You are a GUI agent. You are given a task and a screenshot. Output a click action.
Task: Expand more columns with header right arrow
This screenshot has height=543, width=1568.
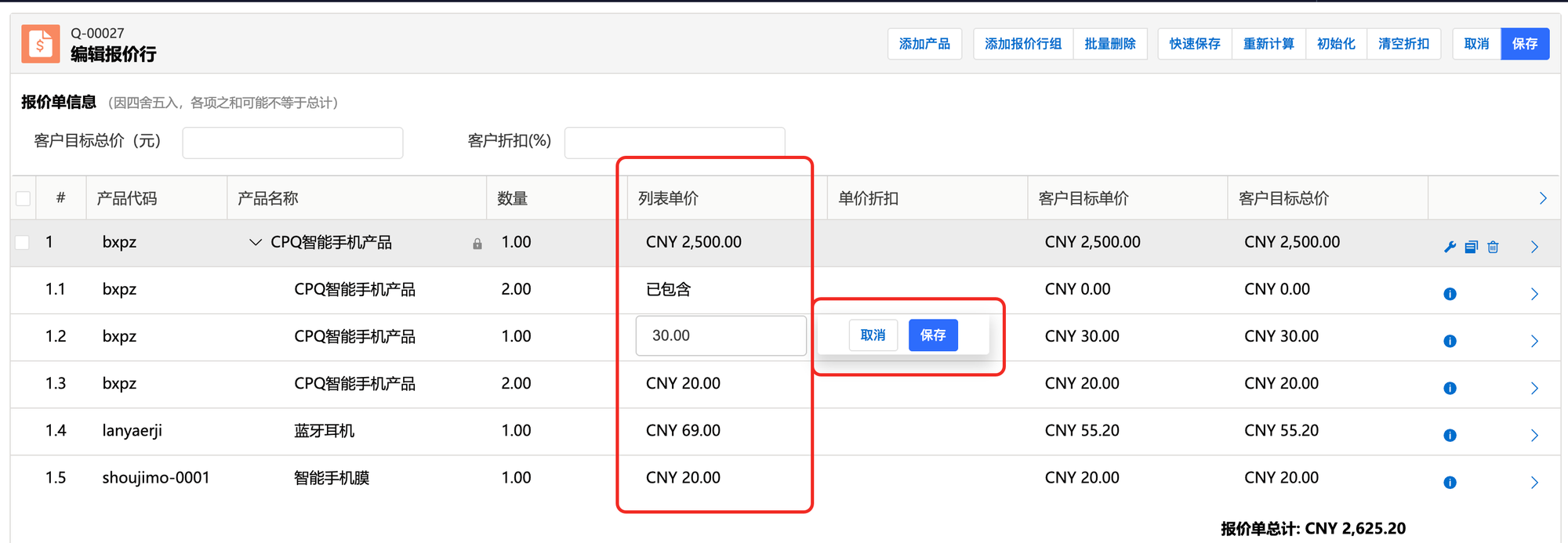[x=1542, y=198]
